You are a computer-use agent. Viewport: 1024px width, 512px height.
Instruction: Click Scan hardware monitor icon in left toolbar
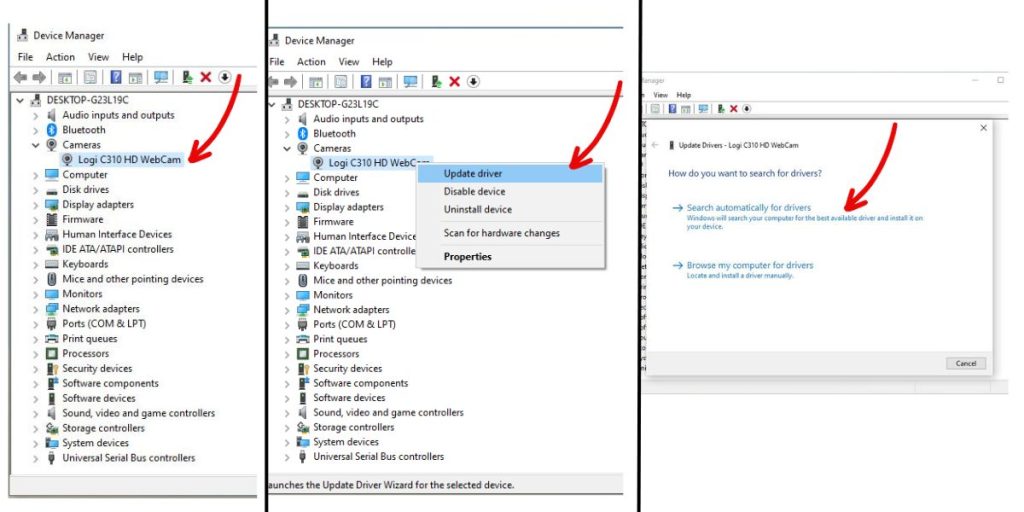click(161, 77)
